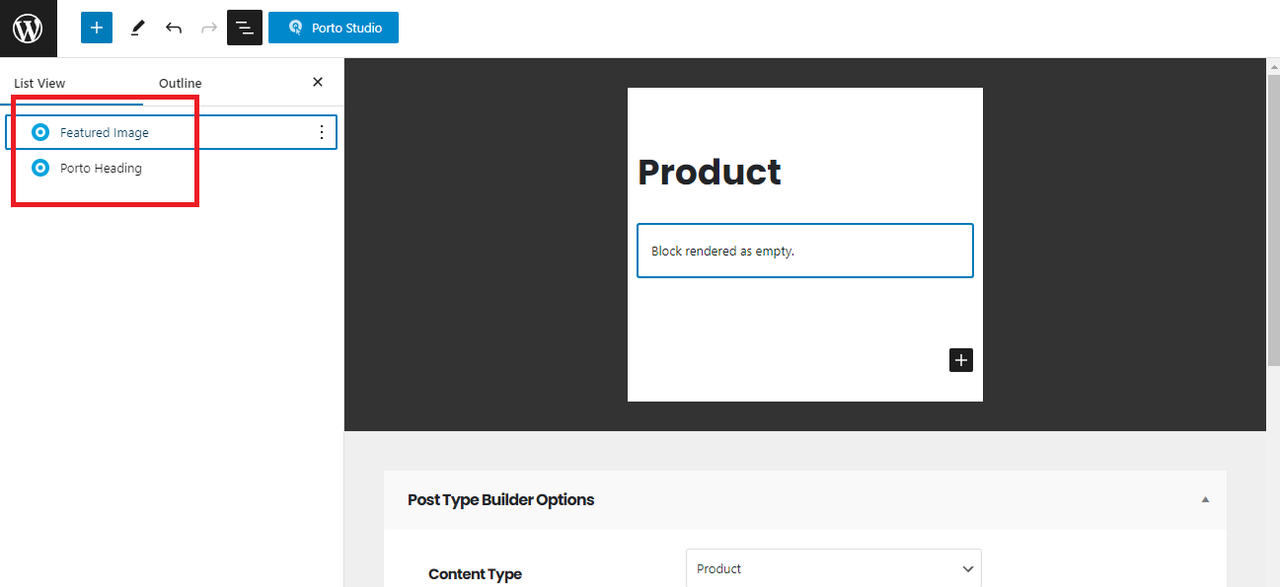The image size is (1280, 587).
Task: Switch to the List View tab
Action: [40, 84]
